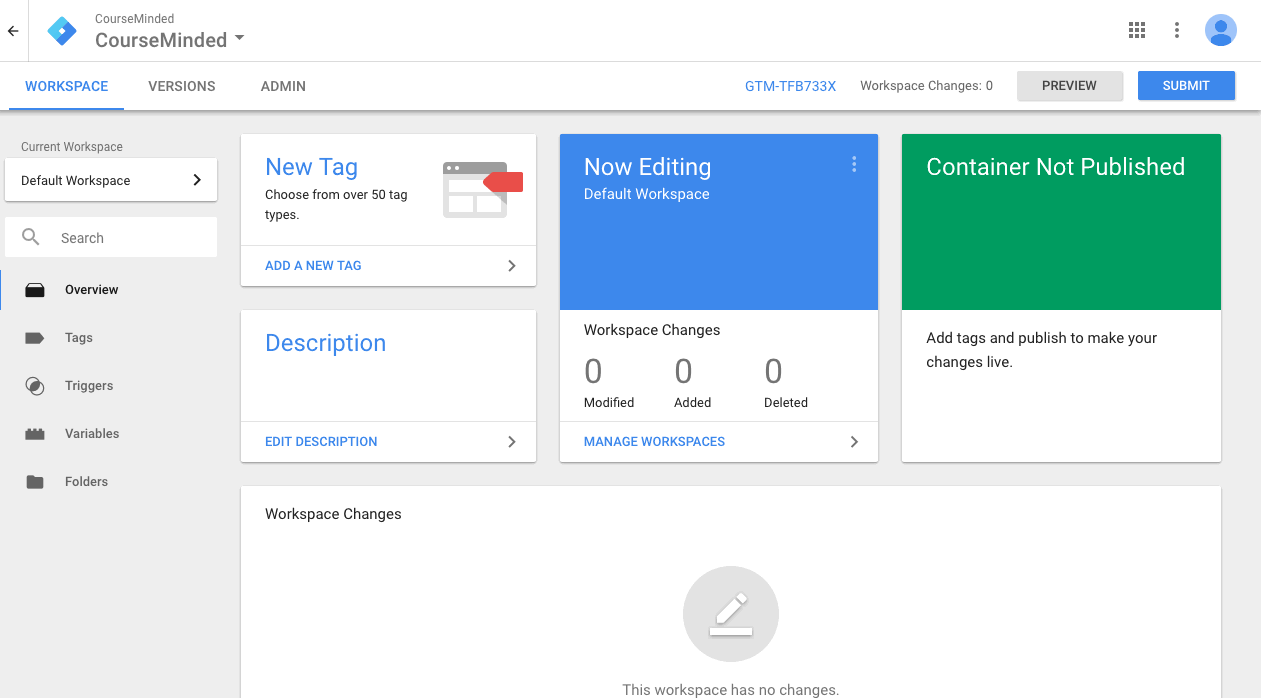
Task: Click the GTM-TFB733X container ID link
Action: click(x=790, y=86)
